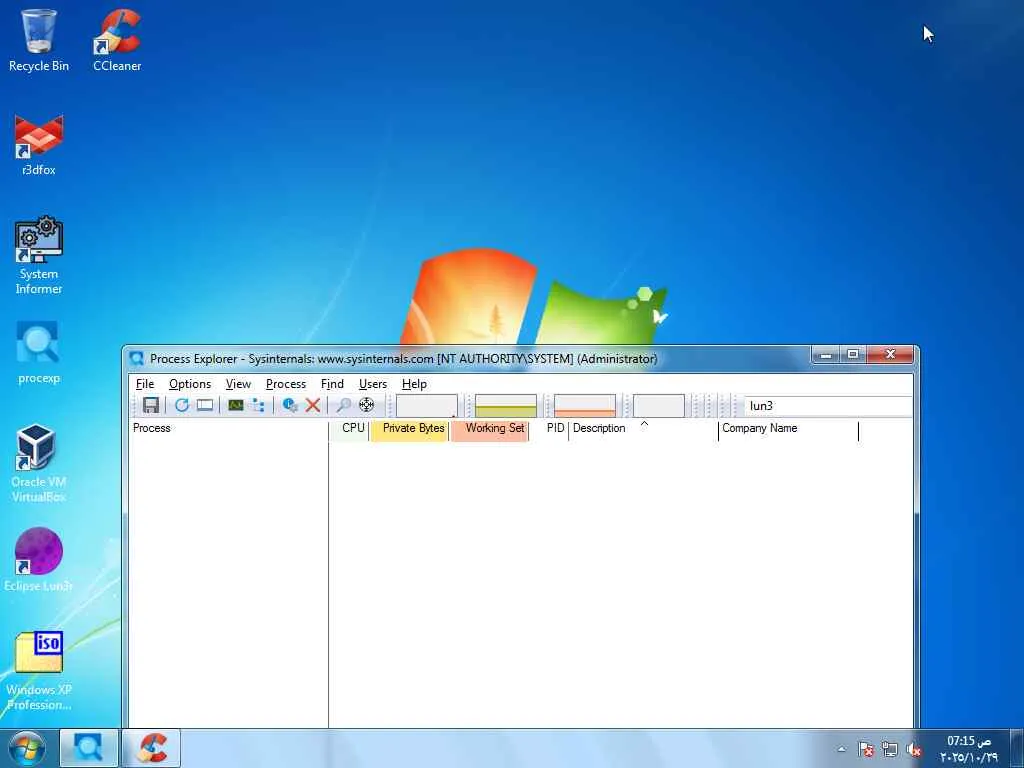
Task: Click the rightmost empty mini graph in toolbar
Action: (x=659, y=406)
